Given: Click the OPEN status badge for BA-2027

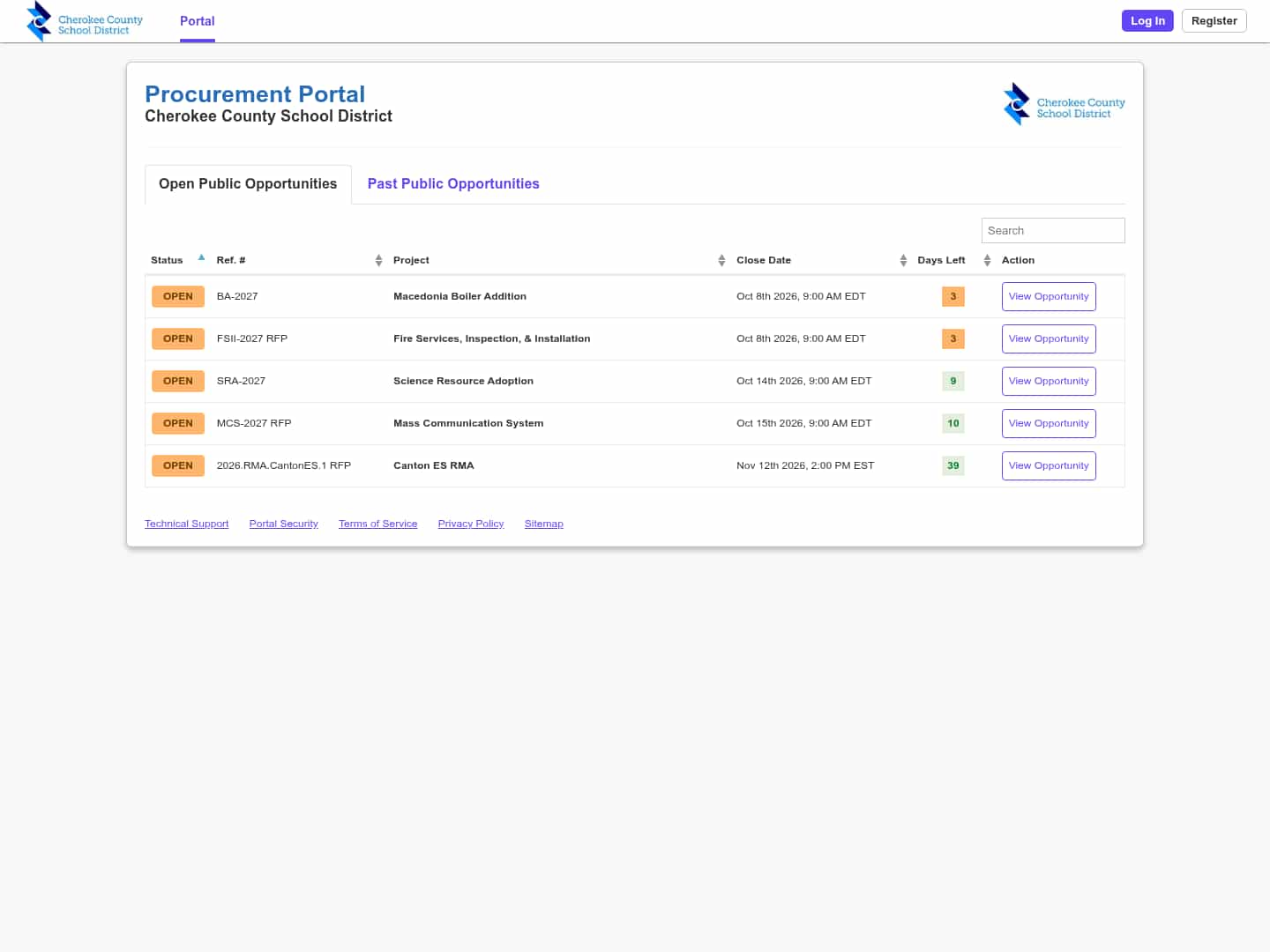Looking at the screenshot, I should [178, 296].
